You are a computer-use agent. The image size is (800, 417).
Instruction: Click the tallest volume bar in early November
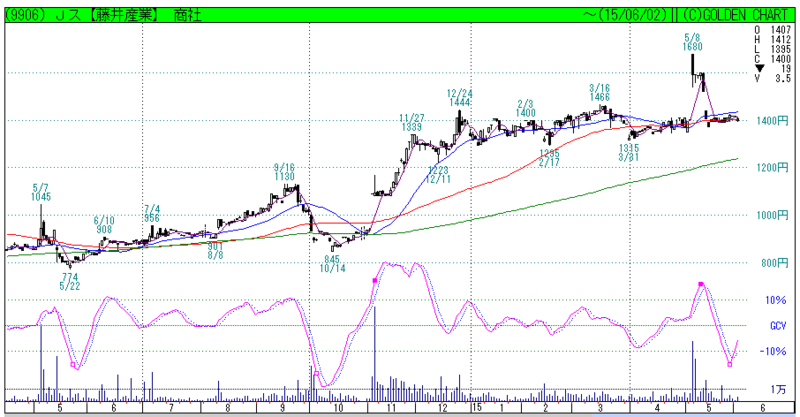click(x=374, y=354)
